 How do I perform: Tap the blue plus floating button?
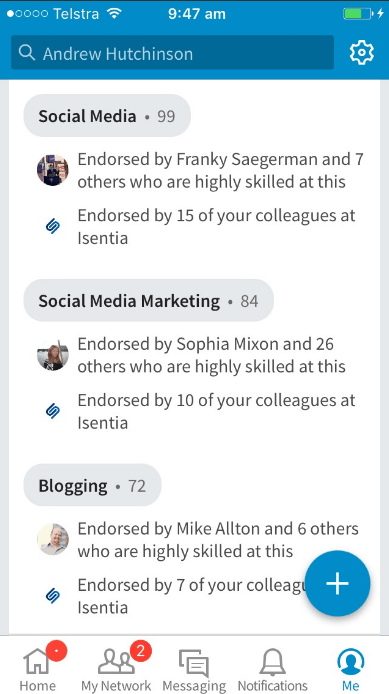pos(338,583)
